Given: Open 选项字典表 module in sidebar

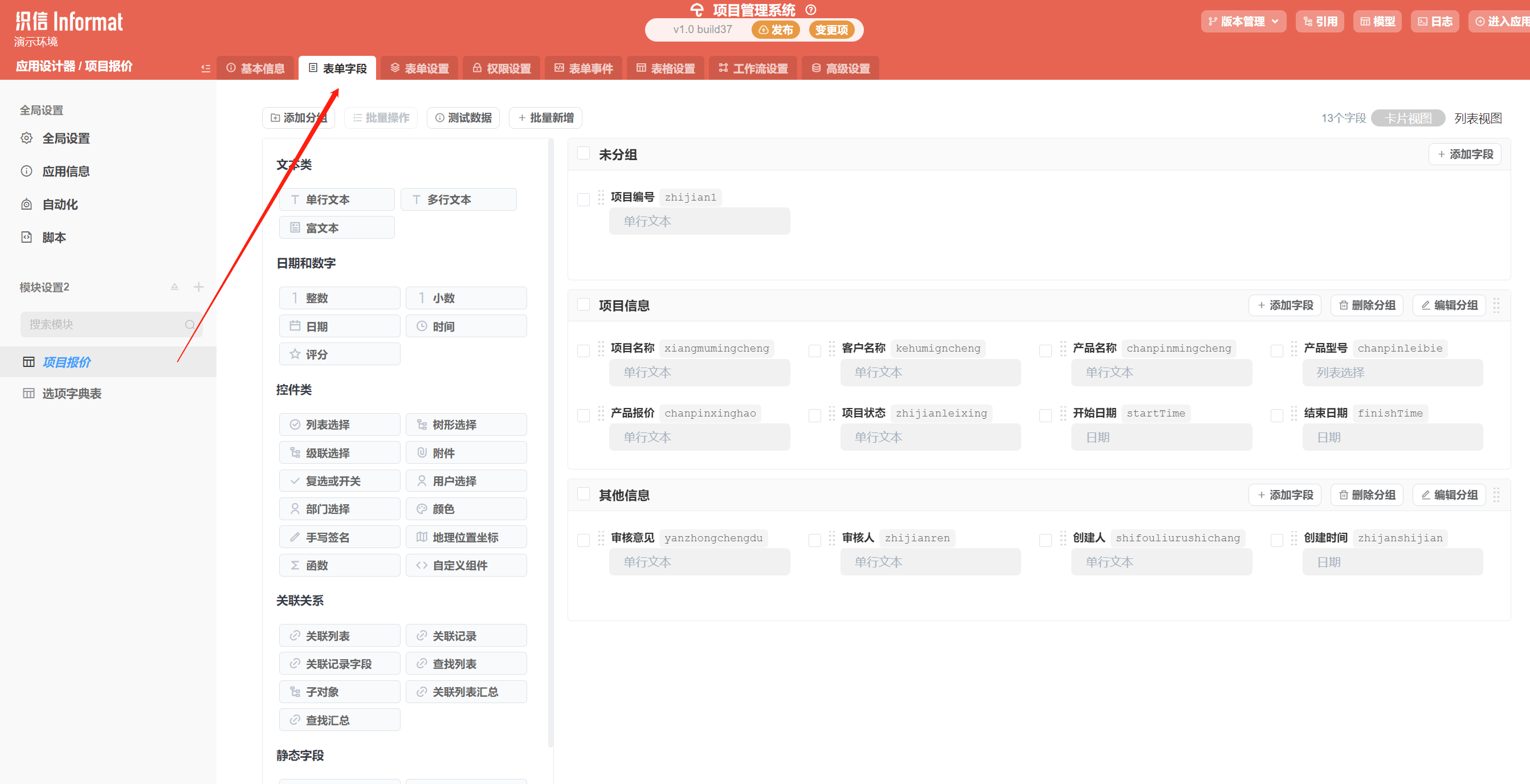Looking at the screenshot, I should pyautogui.click(x=71, y=393).
